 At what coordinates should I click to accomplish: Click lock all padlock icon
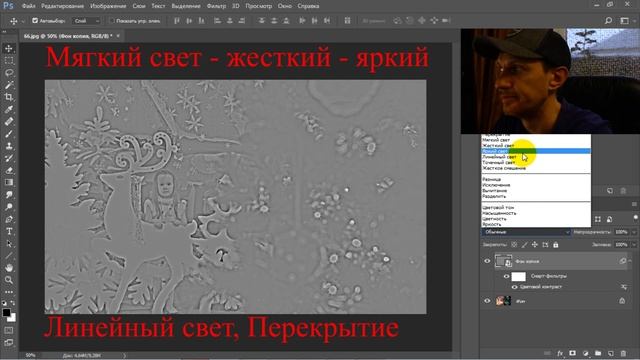click(556, 245)
